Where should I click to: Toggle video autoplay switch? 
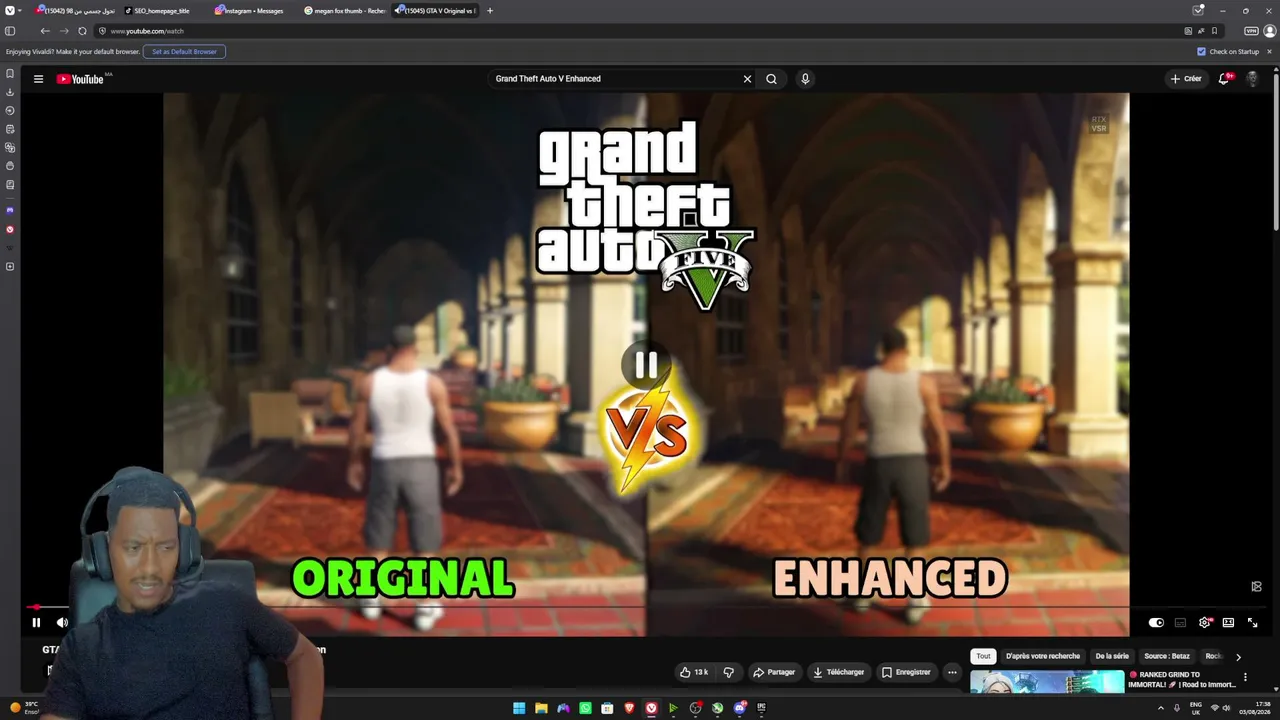click(1156, 622)
